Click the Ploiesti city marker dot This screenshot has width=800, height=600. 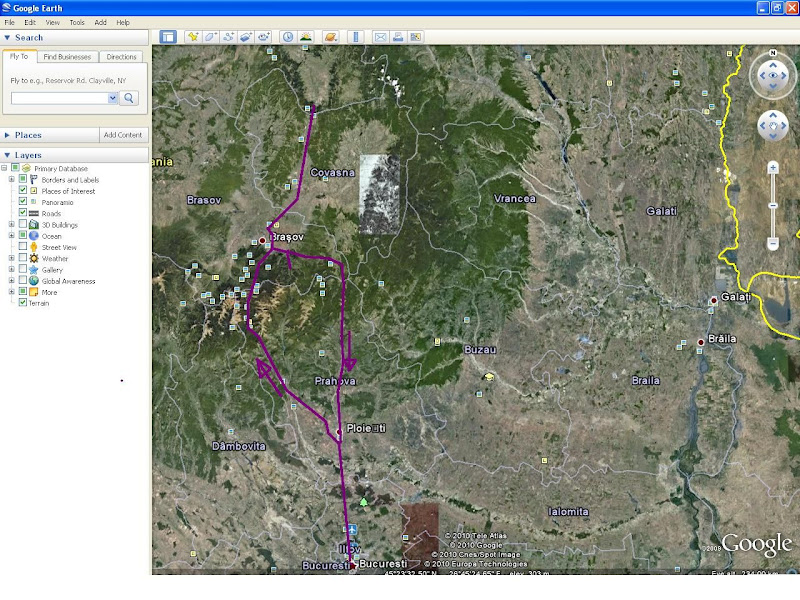coord(339,432)
